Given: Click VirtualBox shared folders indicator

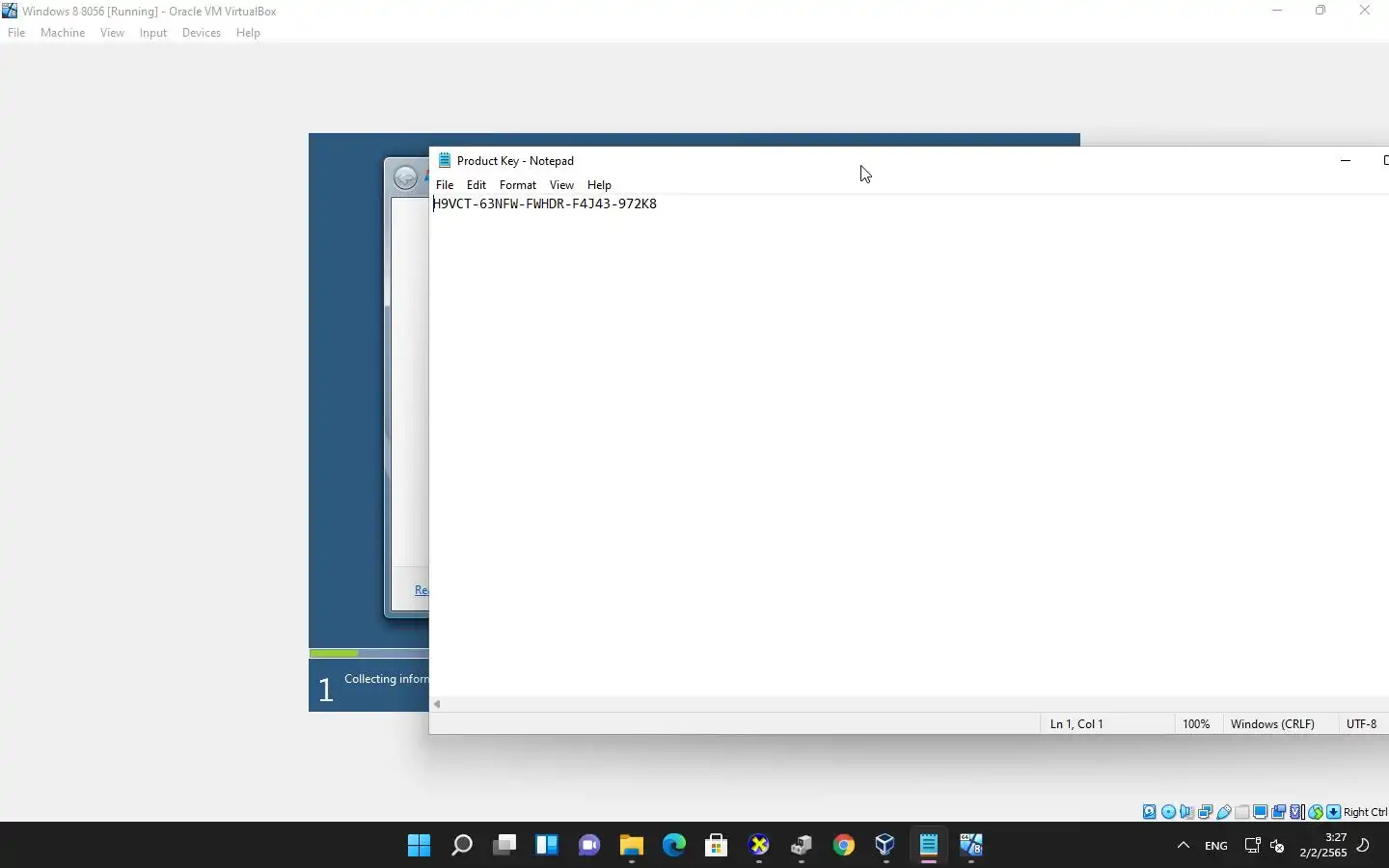Looking at the screenshot, I should click(x=1242, y=812).
